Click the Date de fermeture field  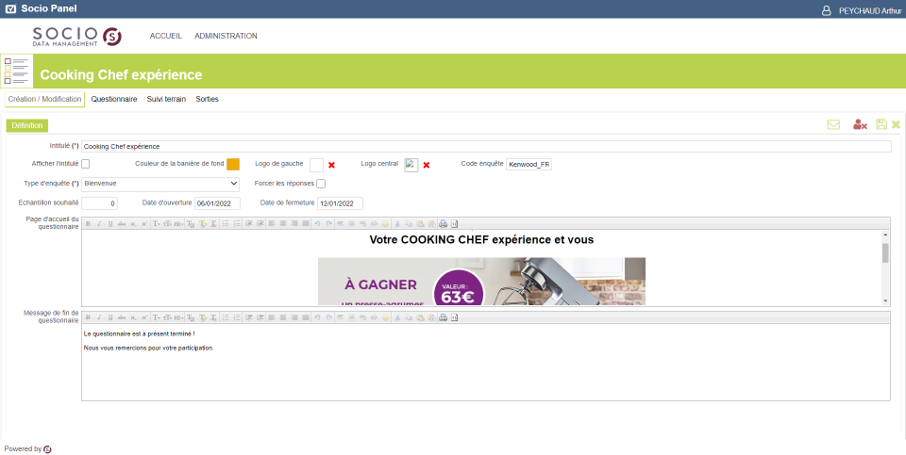(x=340, y=204)
